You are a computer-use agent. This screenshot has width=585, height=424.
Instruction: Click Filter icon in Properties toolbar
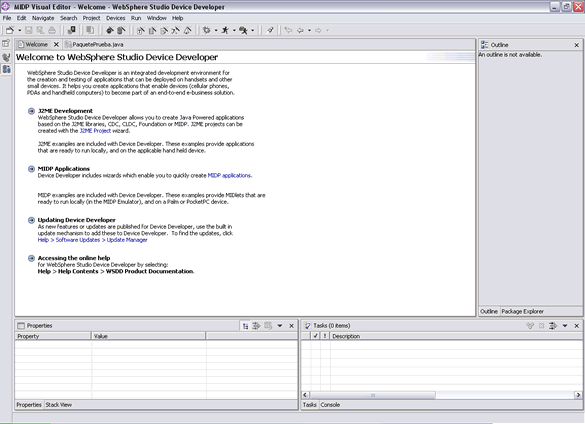tap(256, 326)
